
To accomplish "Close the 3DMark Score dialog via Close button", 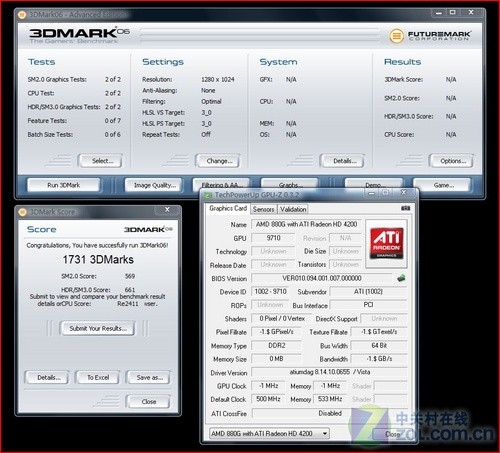I will point(149,402).
